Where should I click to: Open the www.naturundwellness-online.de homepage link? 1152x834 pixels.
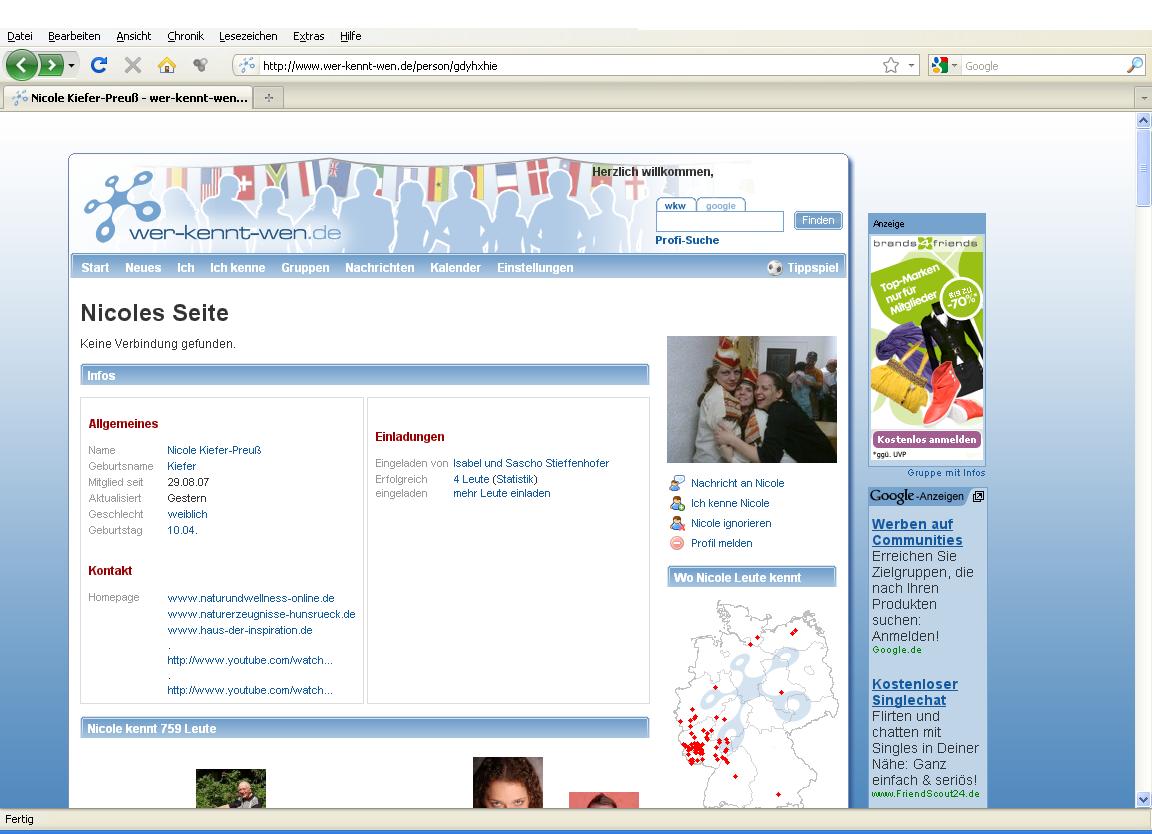tap(251, 598)
